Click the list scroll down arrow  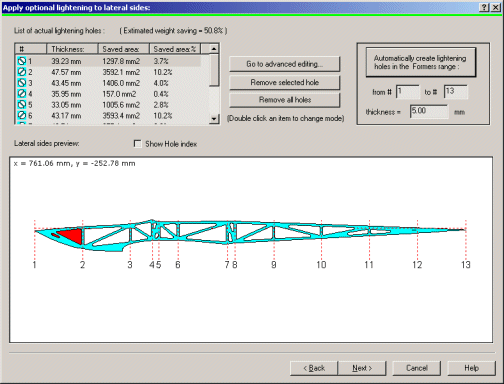[x=214, y=119]
